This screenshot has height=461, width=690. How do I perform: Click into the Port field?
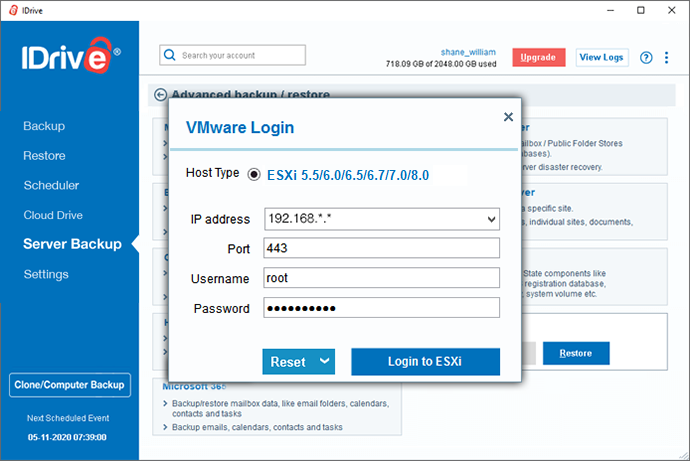(x=382, y=248)
